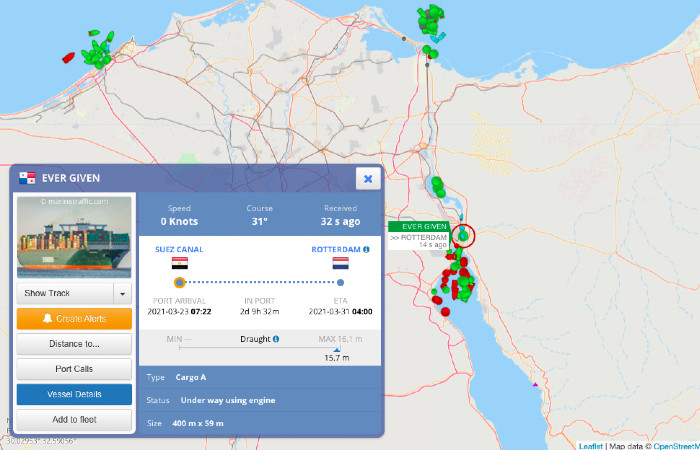
Task: Close the Ever Given vessel popup
Action: click(x=367, y=178)
